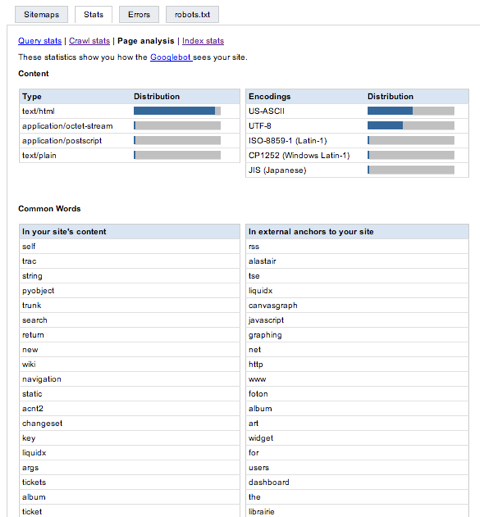Image resolution: width=480 pixels, height=517 pixels.
Task: Click the 'In your site's content' header
Action: [64, 232]
